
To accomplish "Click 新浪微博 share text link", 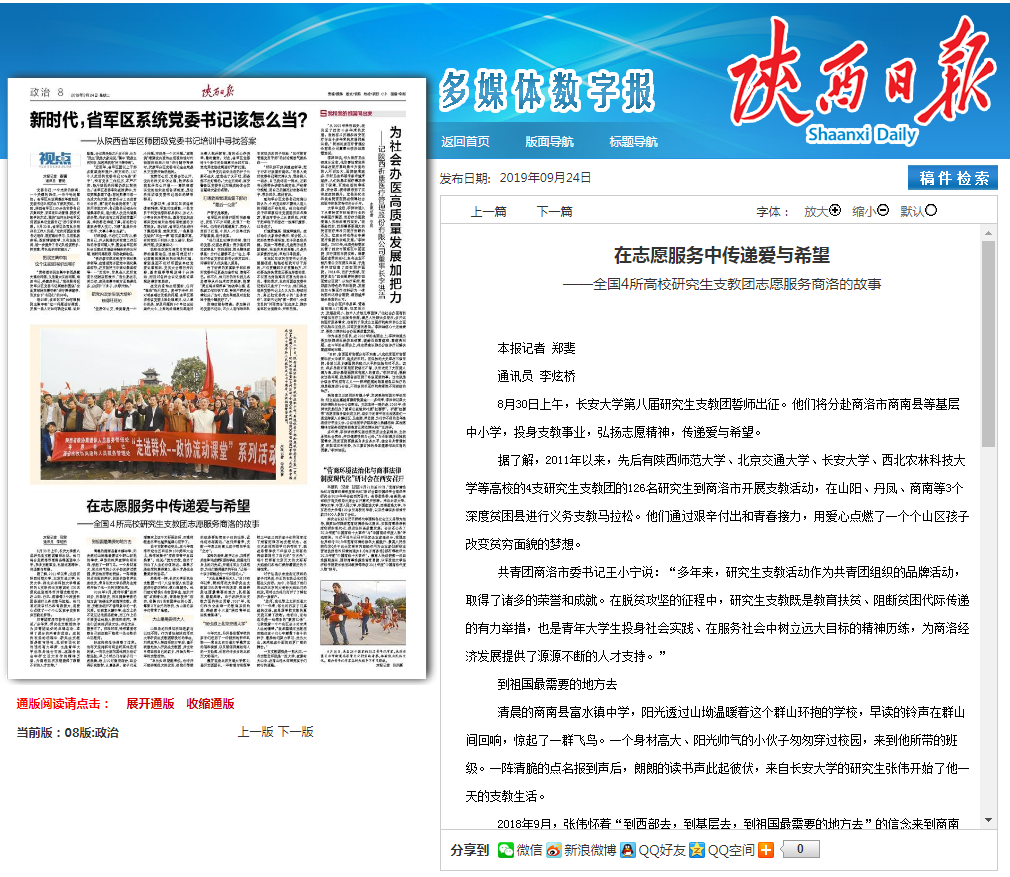I will (590, 851).
